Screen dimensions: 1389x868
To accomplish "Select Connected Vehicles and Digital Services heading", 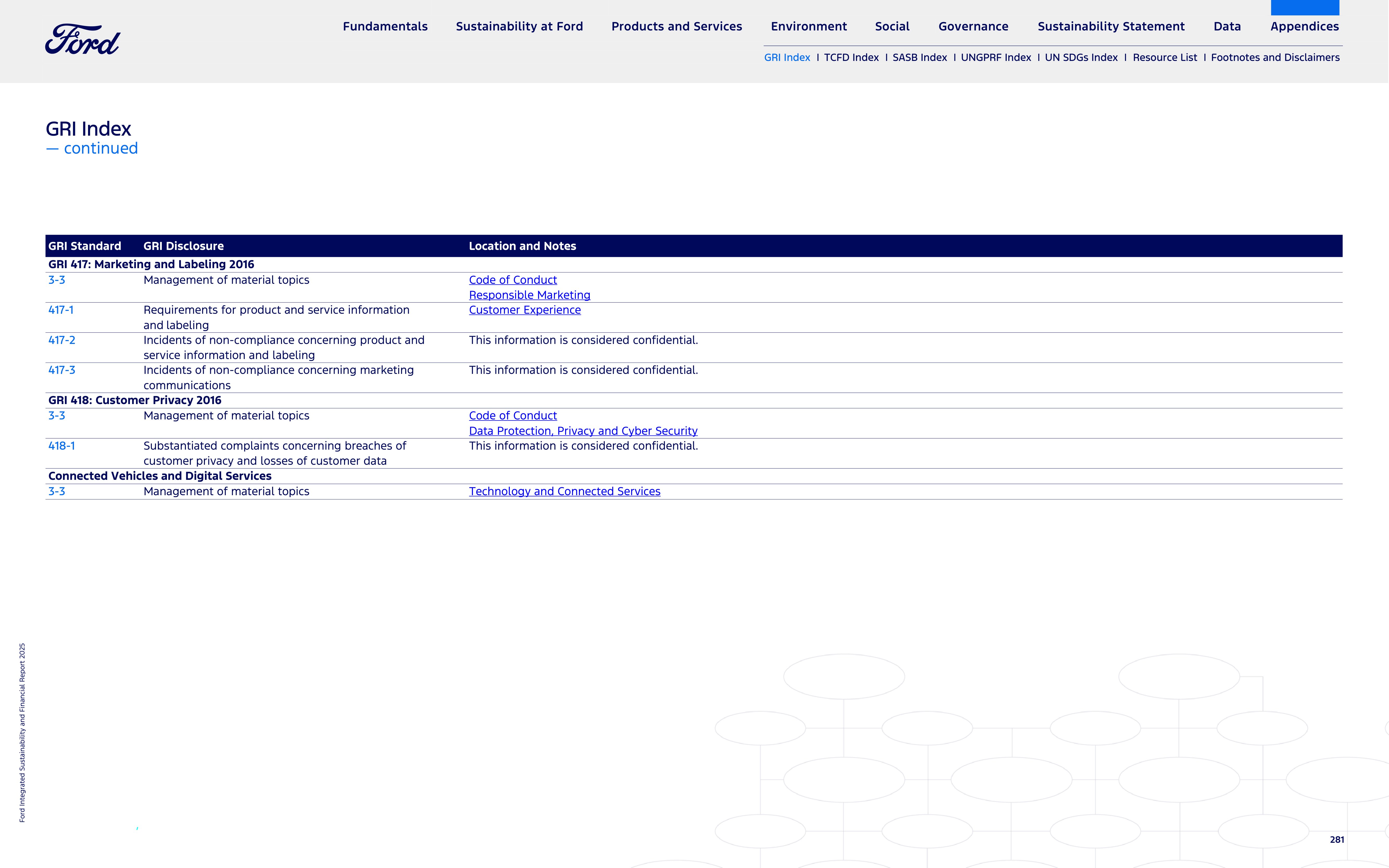I will 160,476.
